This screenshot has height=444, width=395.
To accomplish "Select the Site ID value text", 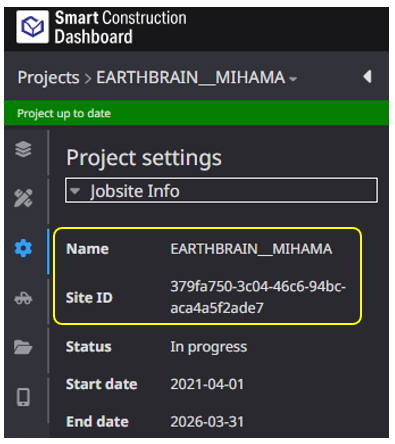I will click(258, 297).
